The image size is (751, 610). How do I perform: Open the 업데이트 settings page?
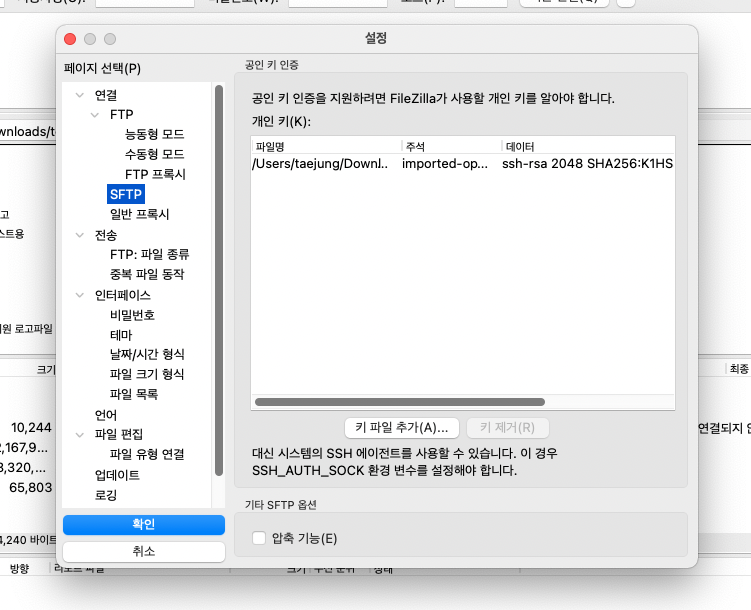pyautogui.click(x=117, y=475)
